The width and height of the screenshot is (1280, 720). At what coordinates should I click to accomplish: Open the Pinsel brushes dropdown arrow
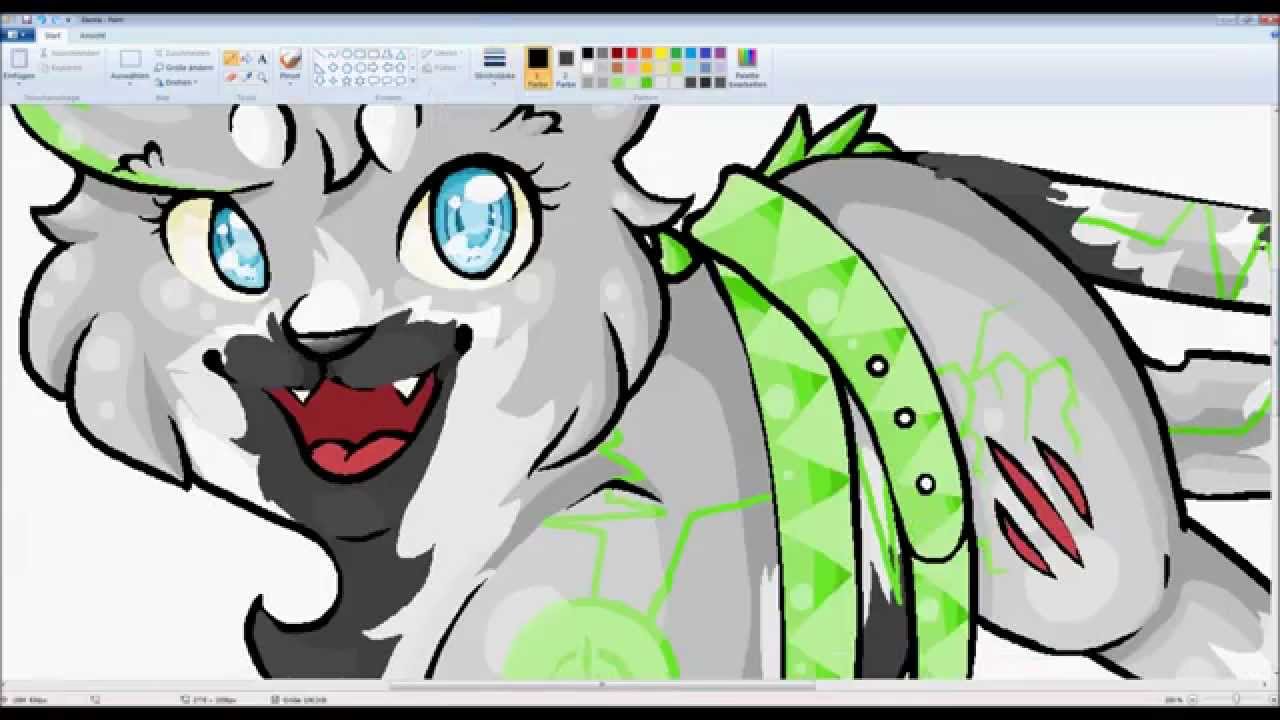click(290, 84)
